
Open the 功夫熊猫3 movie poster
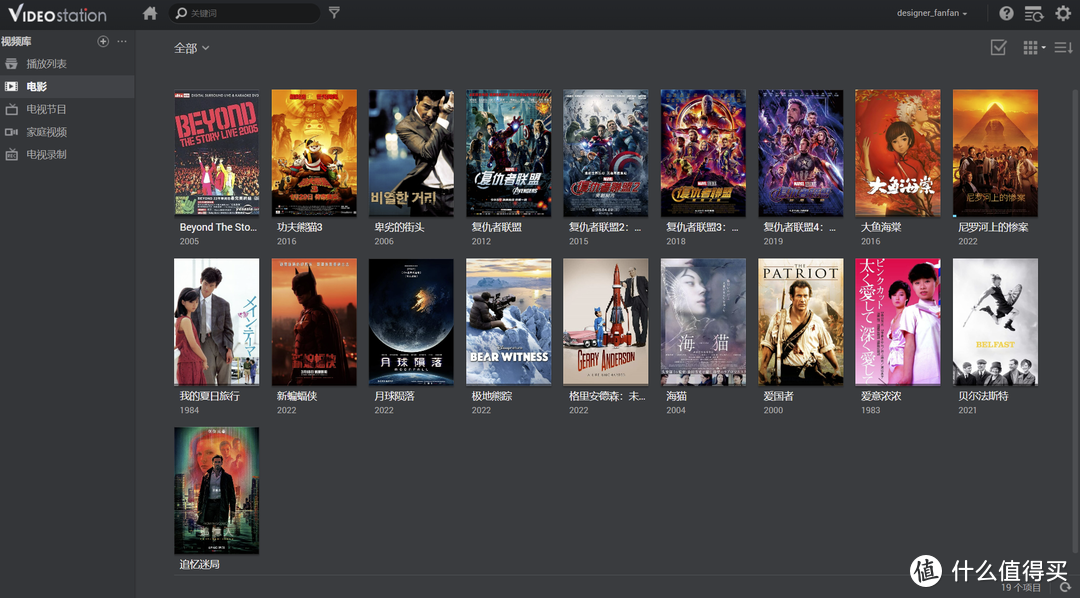pos(314,152)
